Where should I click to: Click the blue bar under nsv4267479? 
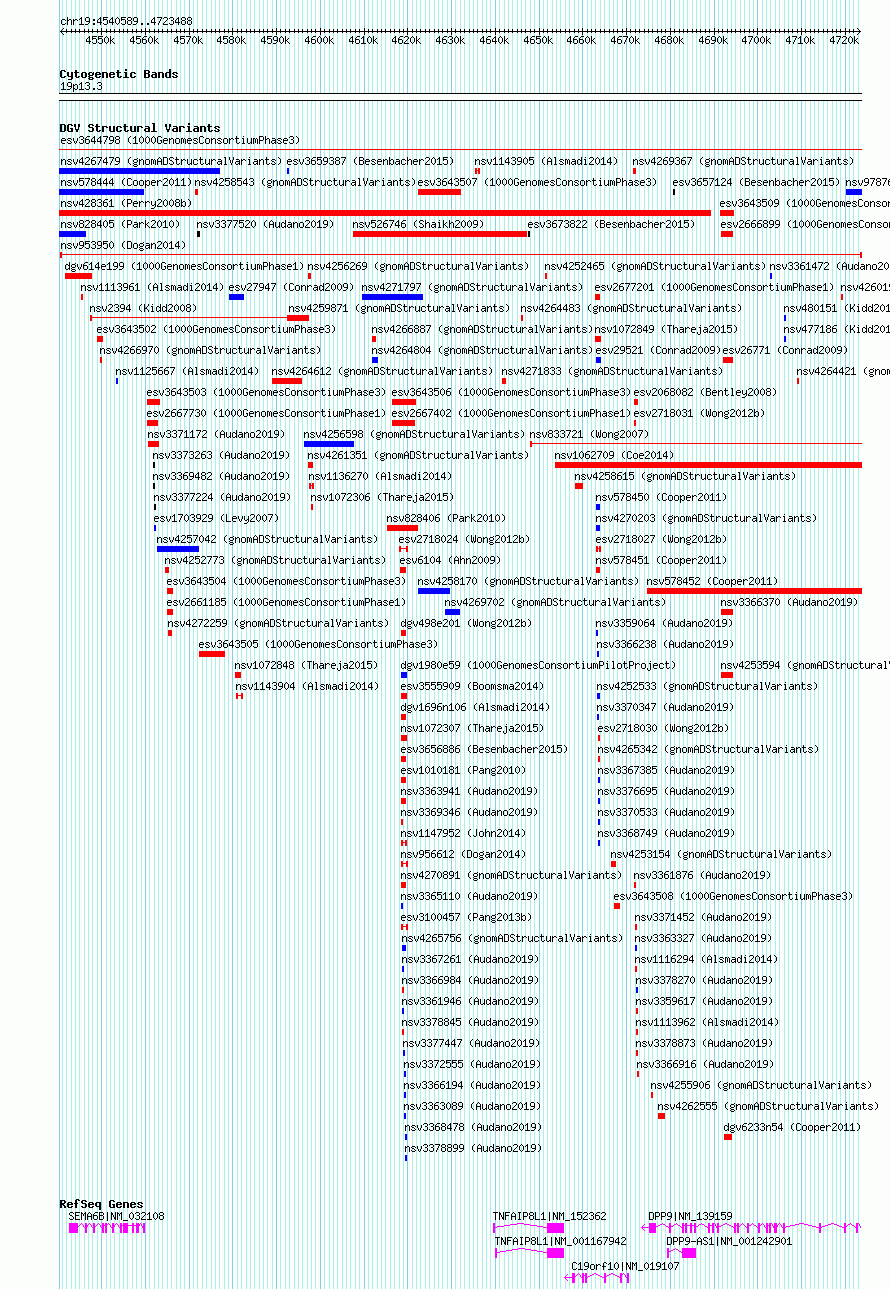point(139,171)
